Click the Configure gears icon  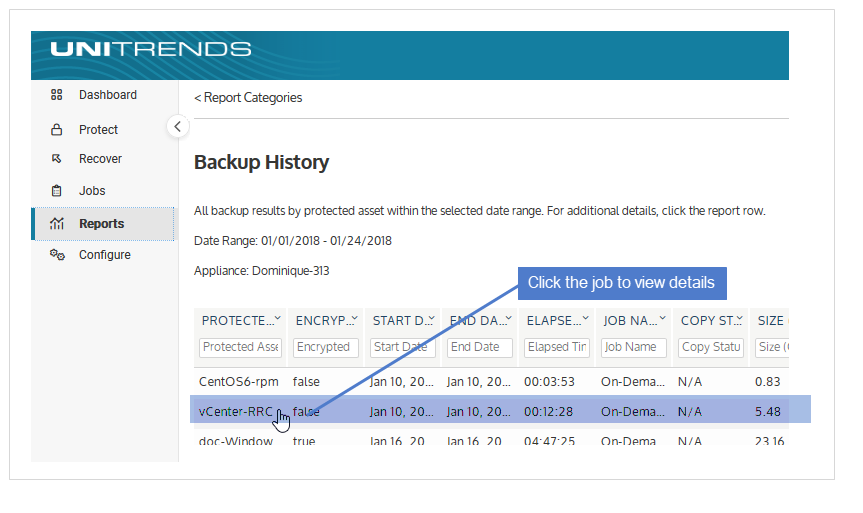coord(57,255)
